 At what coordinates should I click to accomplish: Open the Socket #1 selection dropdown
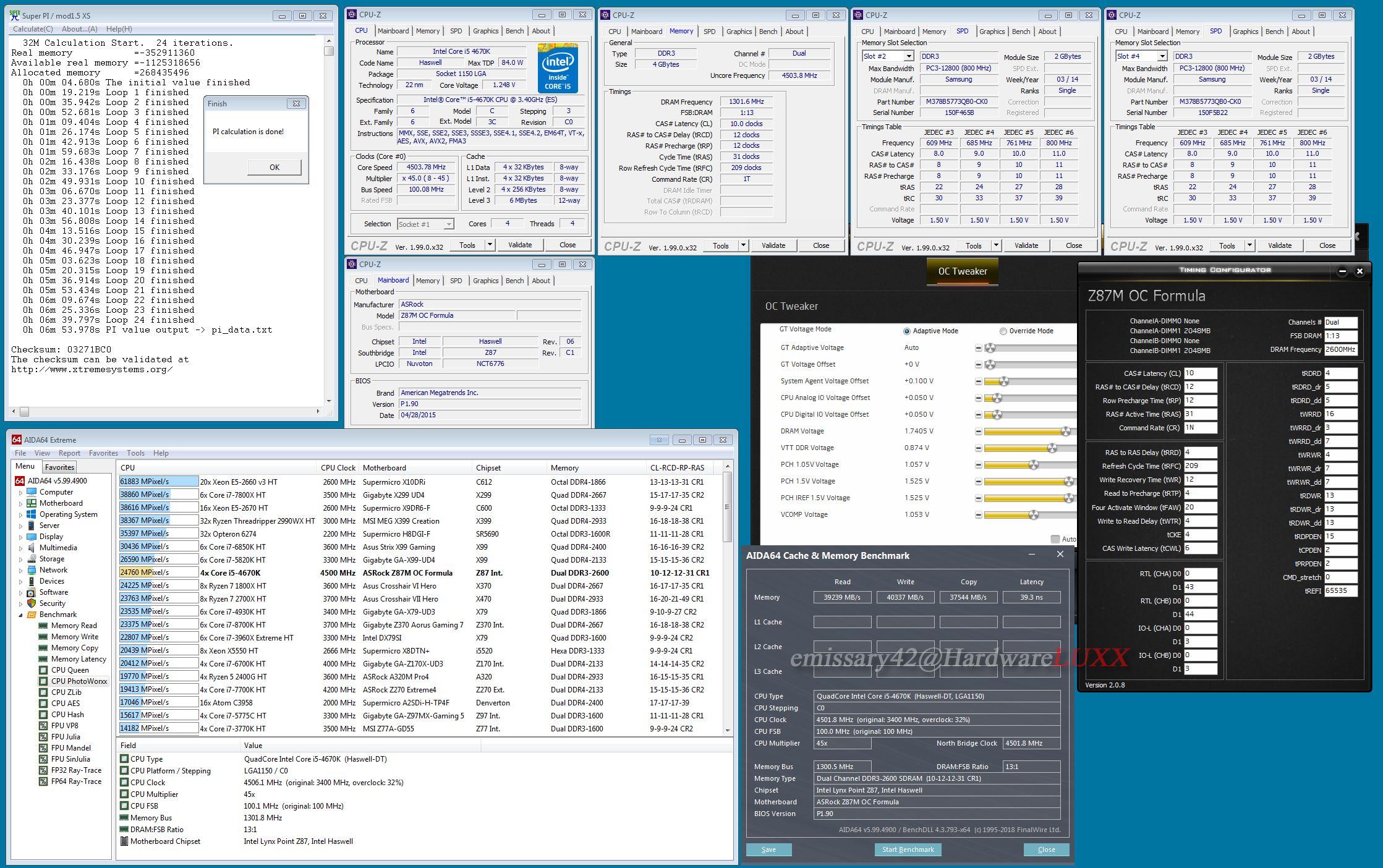(449, 224)
